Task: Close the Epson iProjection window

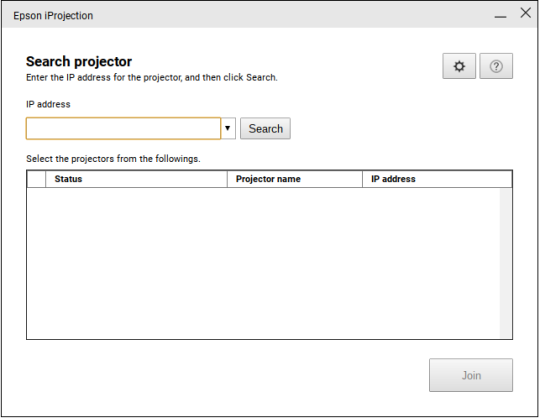Action: coord(526,13)
